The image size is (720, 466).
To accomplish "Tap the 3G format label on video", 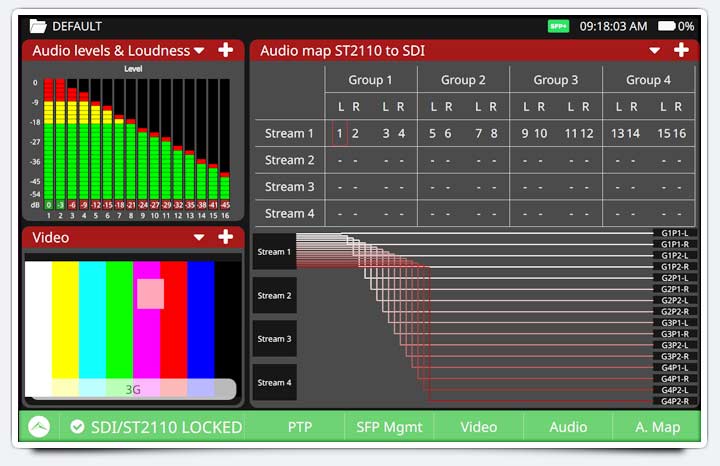I will (x=133, y=389).
